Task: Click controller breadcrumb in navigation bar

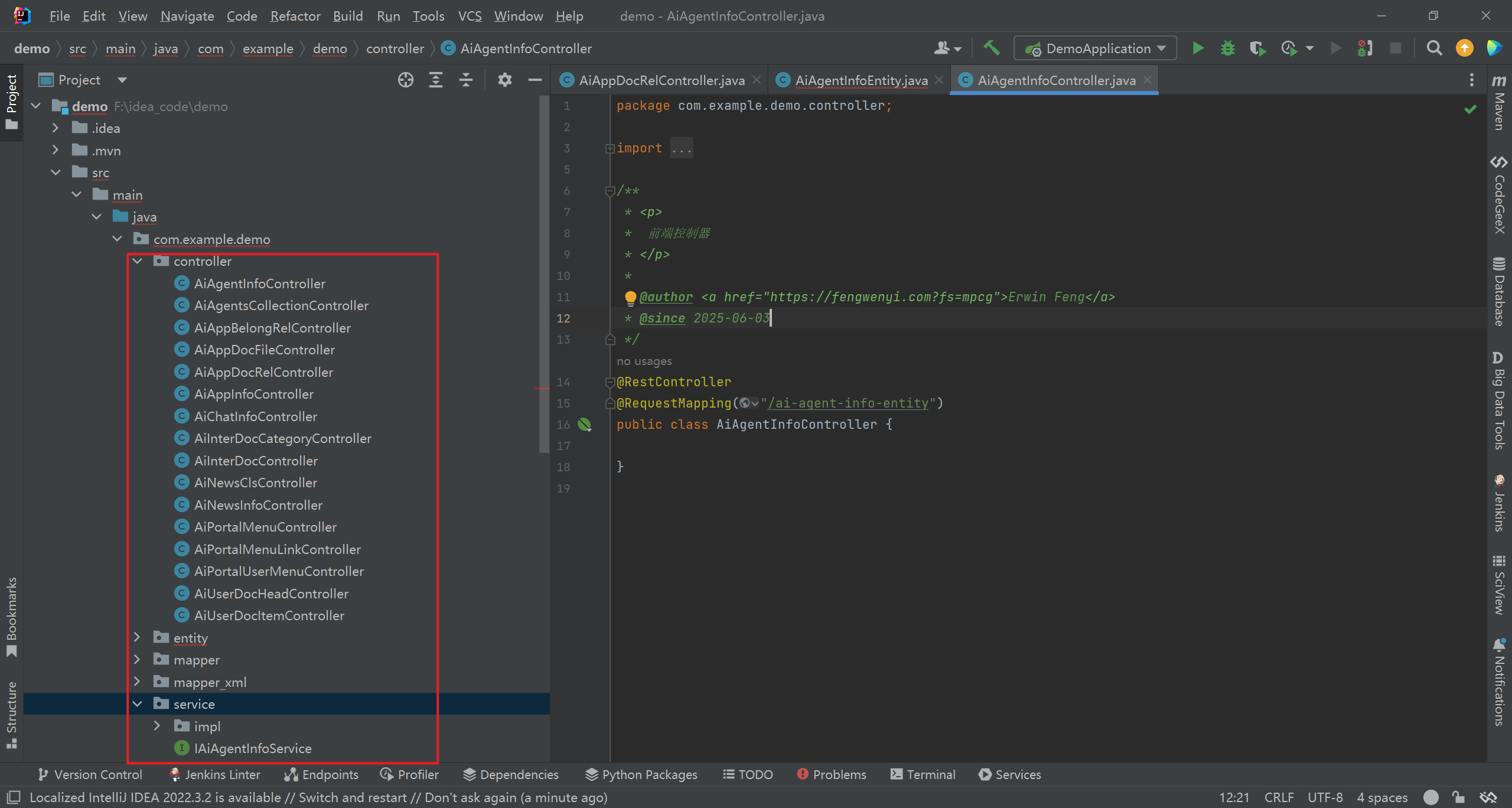Action: pyautogui.click(x=395, y=48)
